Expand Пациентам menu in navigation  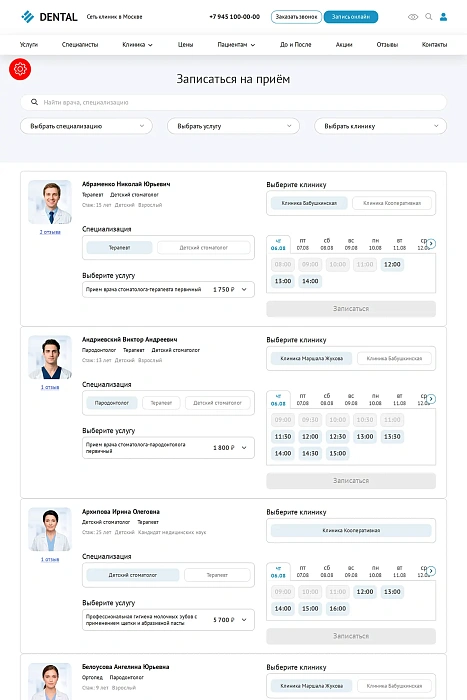pyautogui.click(x=236, y=45)
